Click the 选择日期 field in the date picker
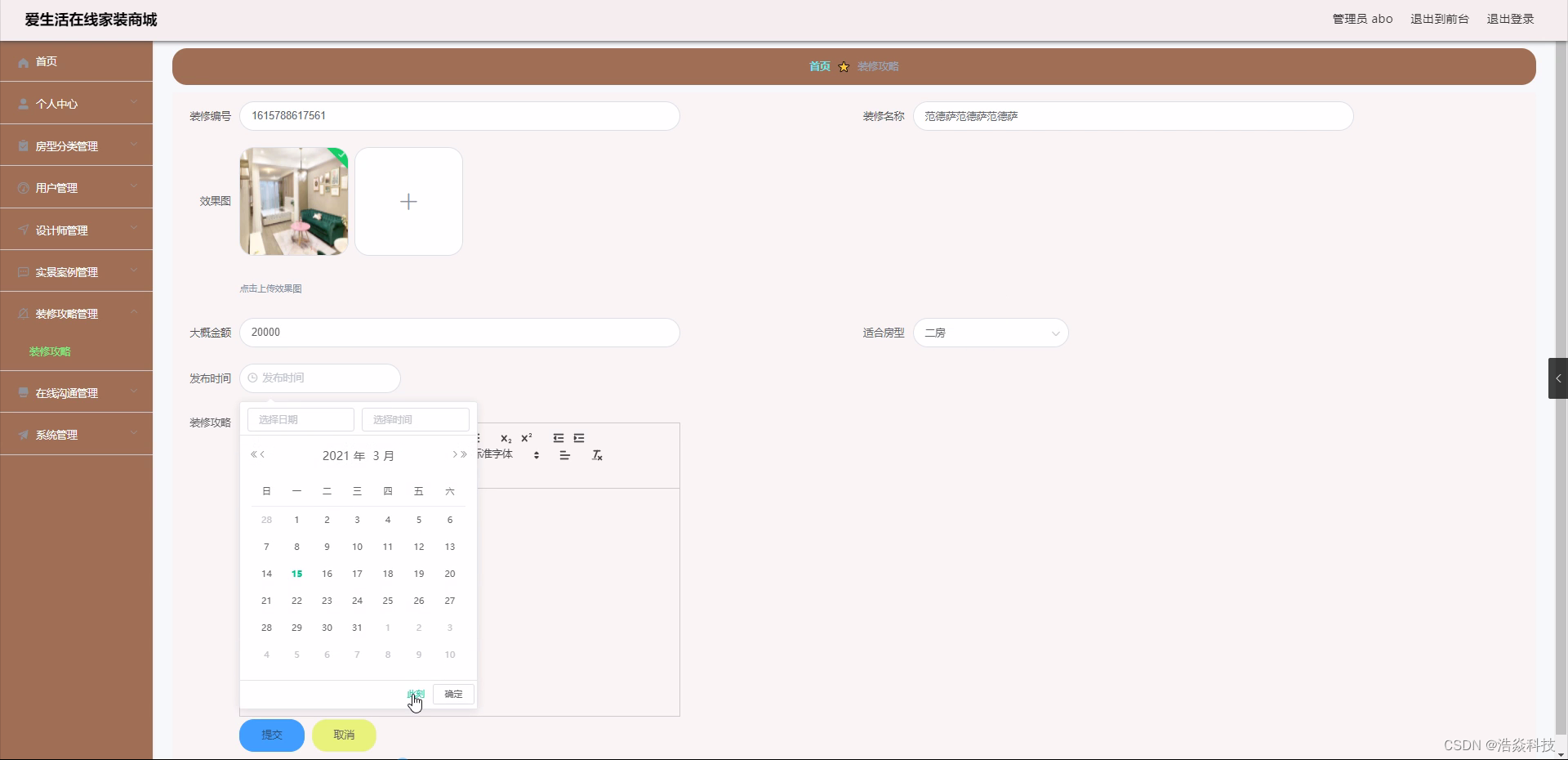Screen dimensions: 1568x760 301,419
